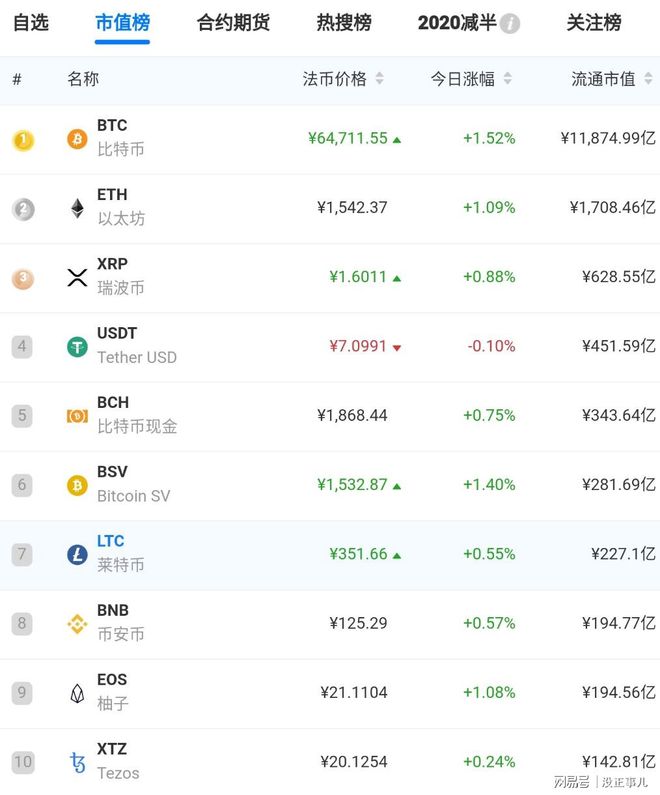Switch to the 合约期货 tab
The height and width of the screenshot is (795, 660).
tap(233, 23)
